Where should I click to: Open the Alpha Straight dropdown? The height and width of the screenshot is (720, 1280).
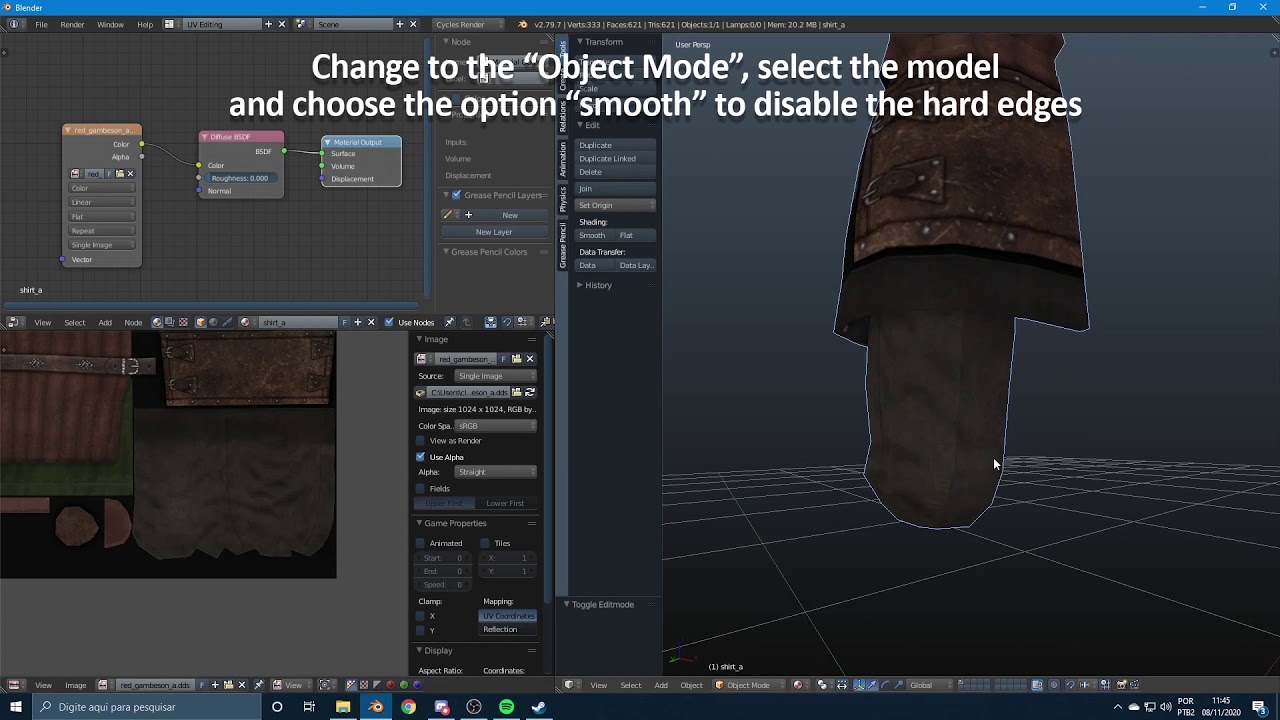click(x=495, y=472)
